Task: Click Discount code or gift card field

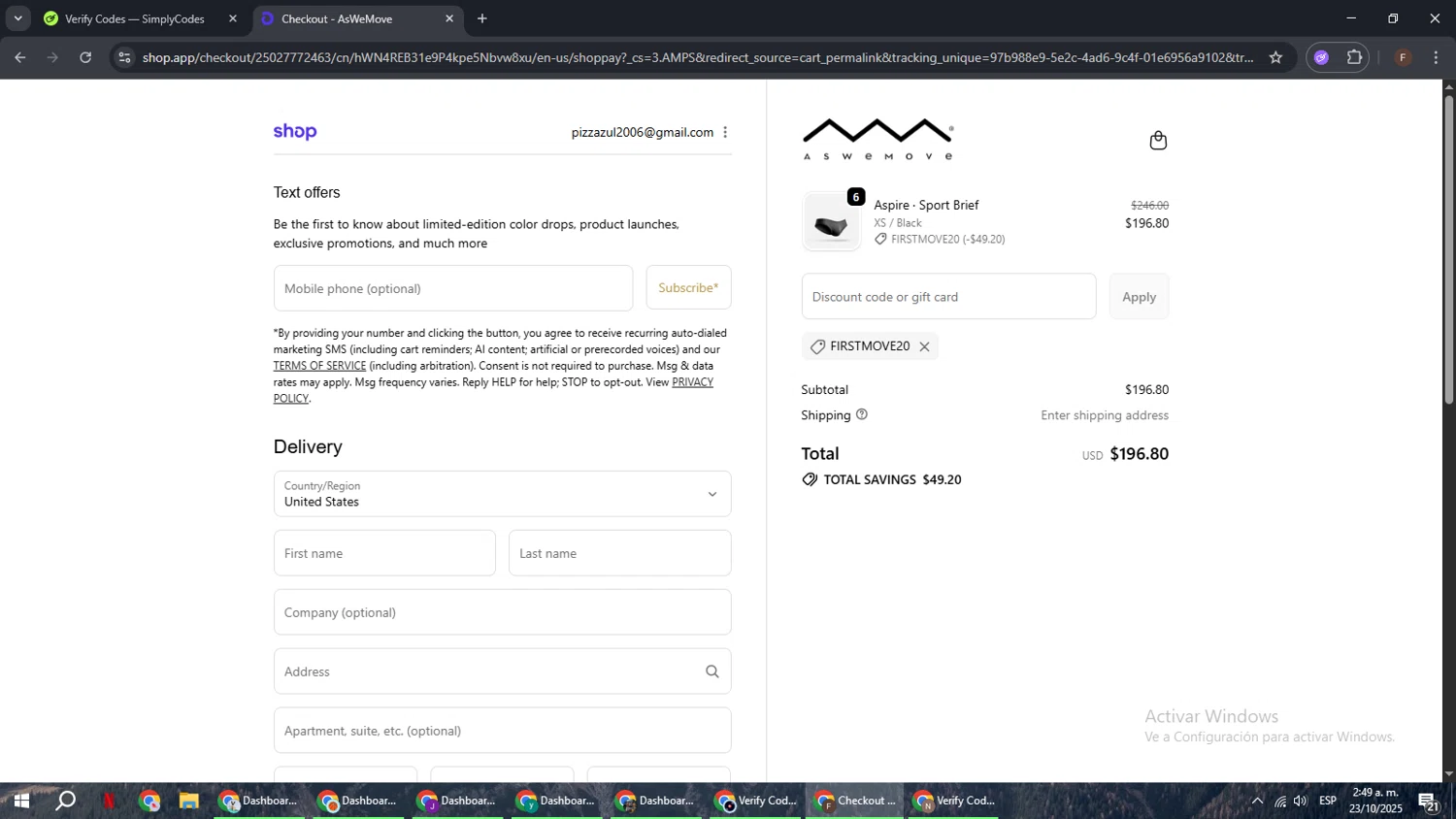Action: pyautogui.click(x=948, y=297)
